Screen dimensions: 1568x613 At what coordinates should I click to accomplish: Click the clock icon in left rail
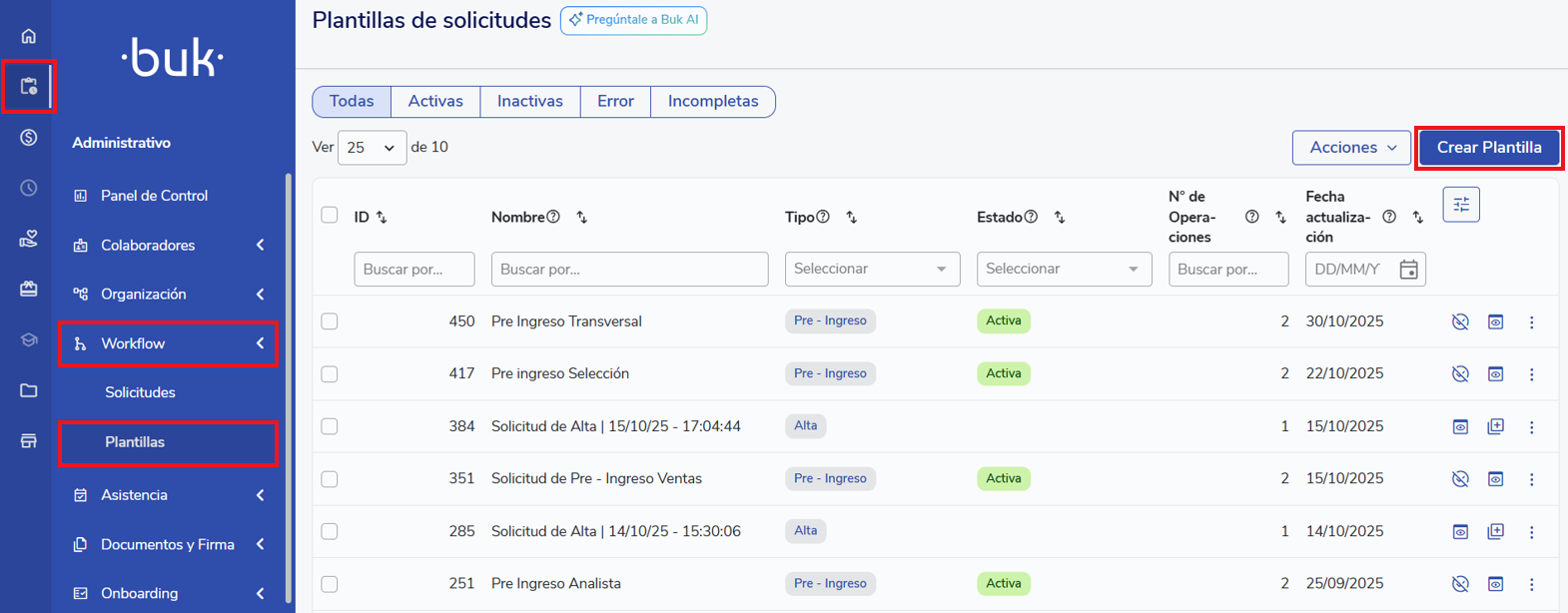pos(28,188)
